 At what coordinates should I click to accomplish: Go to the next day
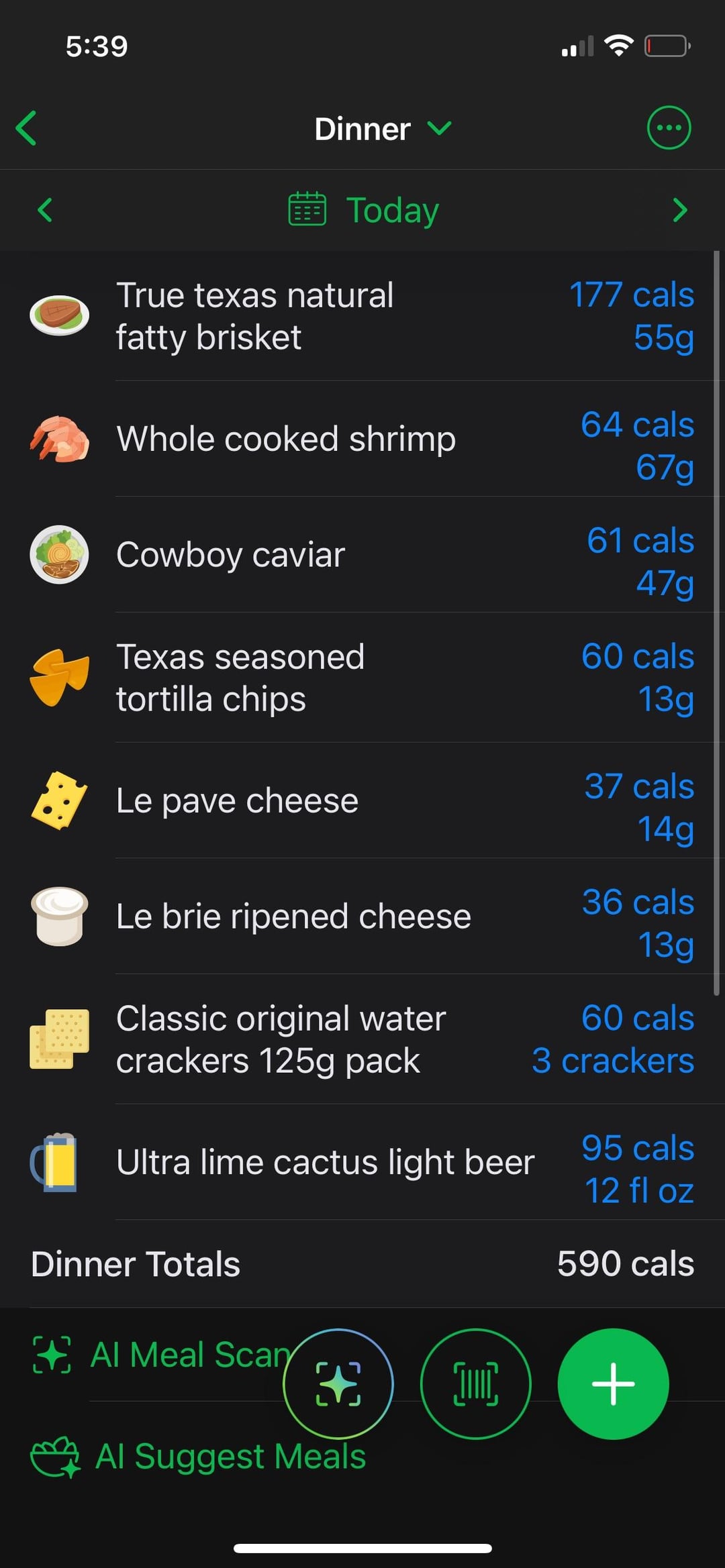[x=679, y=210]
